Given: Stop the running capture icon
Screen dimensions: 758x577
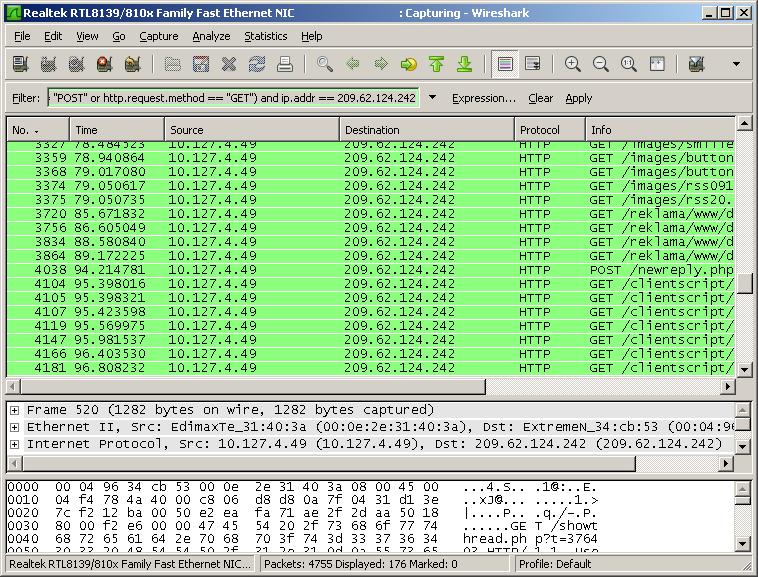Looking at the screenshot, I should click(104, 64).
